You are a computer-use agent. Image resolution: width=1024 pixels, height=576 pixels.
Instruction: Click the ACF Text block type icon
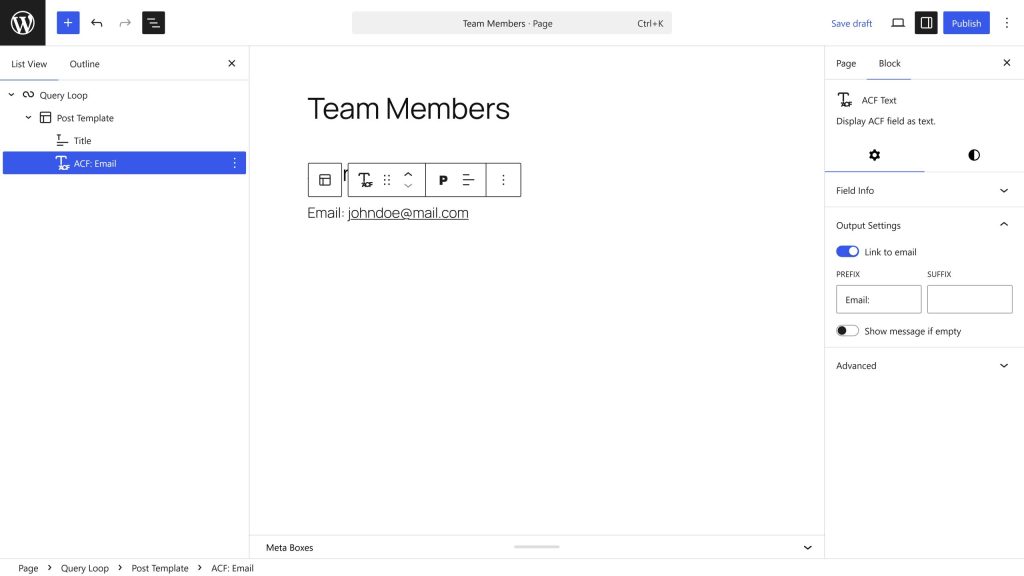365,180
